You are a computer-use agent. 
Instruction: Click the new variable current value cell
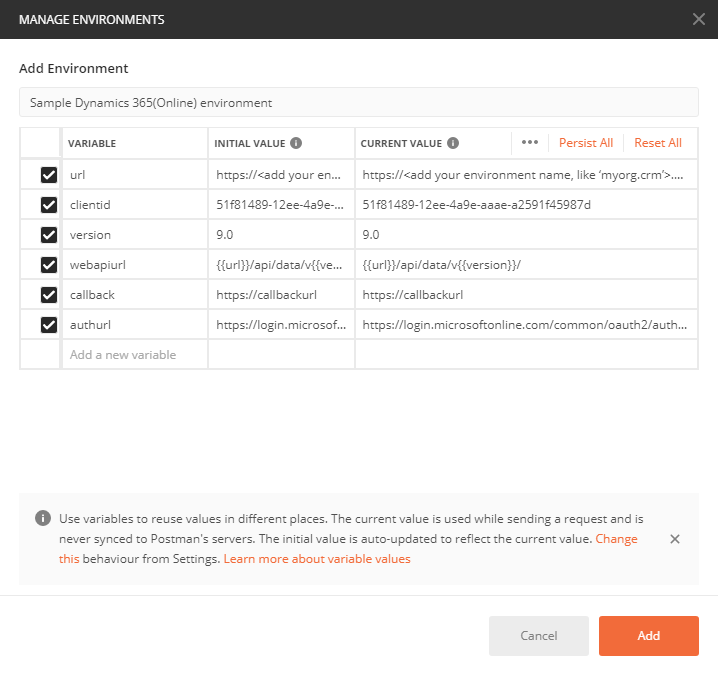pyautogui.click(x=526, y=355)
